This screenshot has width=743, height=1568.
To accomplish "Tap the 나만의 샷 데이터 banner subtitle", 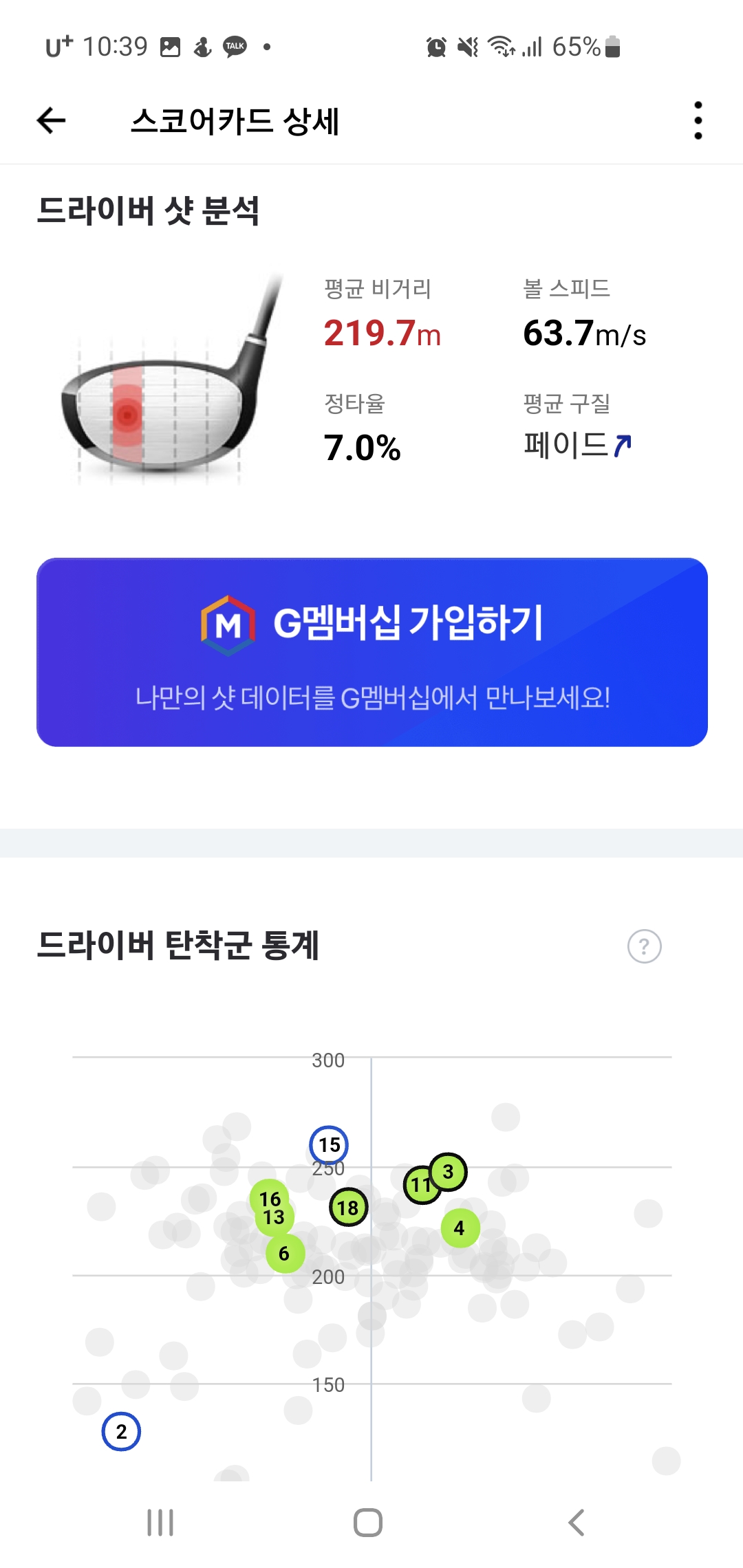I will click(x=372, y=698).
